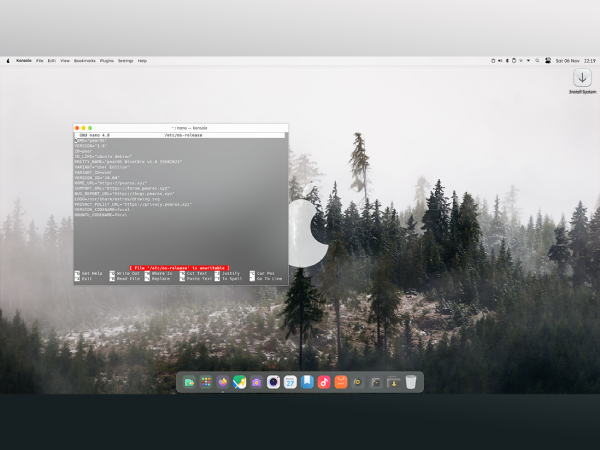This screenshot has height=450, width=600.
Task: Open the File menu
Action: point(40,61)
